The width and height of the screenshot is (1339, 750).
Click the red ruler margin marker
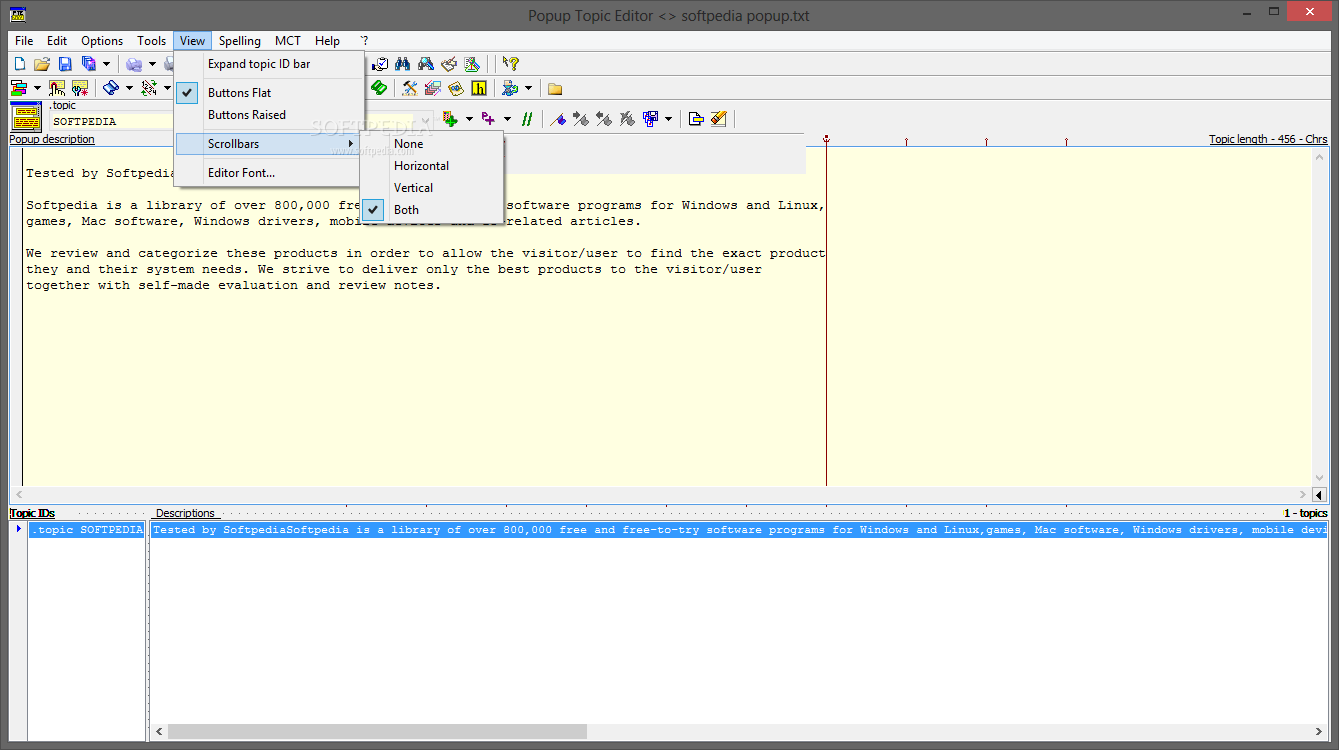point(826,140)
